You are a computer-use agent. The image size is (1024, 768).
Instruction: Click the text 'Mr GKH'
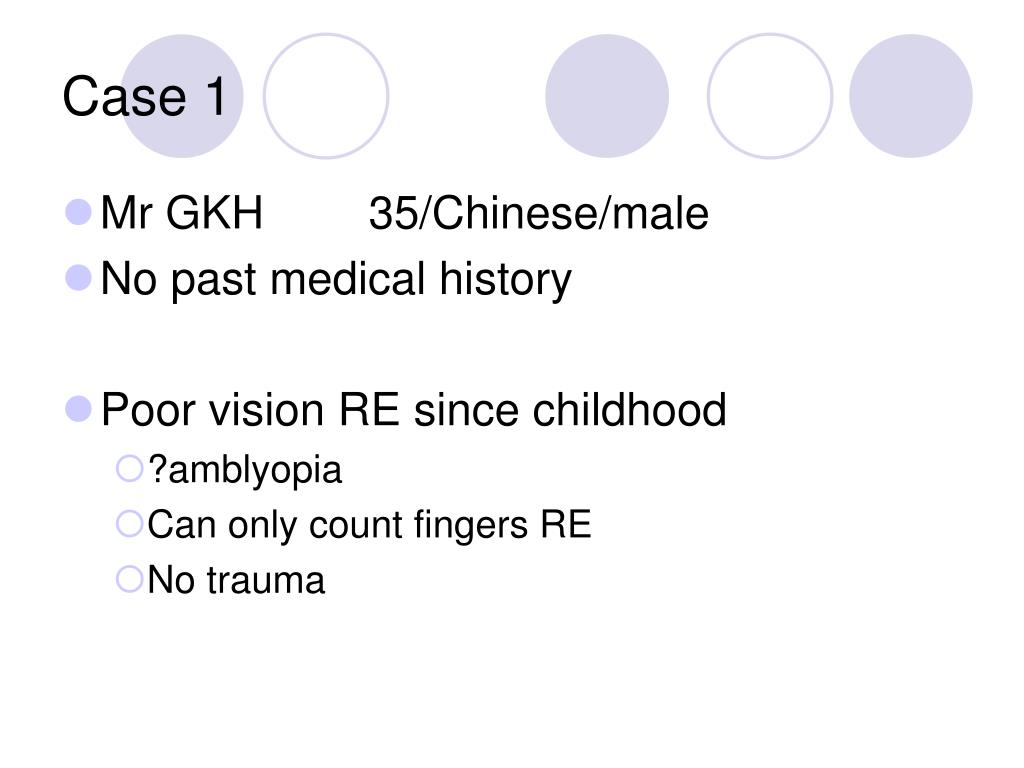pyautogui.click(x=182, y=213)
